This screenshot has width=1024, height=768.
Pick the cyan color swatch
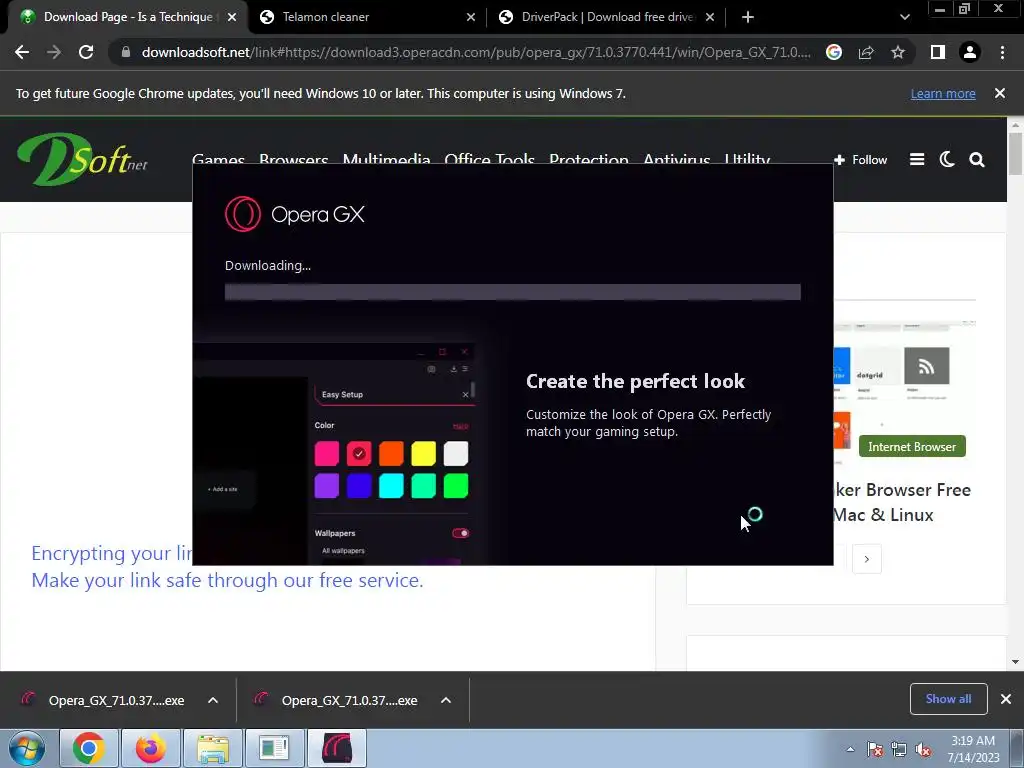(391, 485)
